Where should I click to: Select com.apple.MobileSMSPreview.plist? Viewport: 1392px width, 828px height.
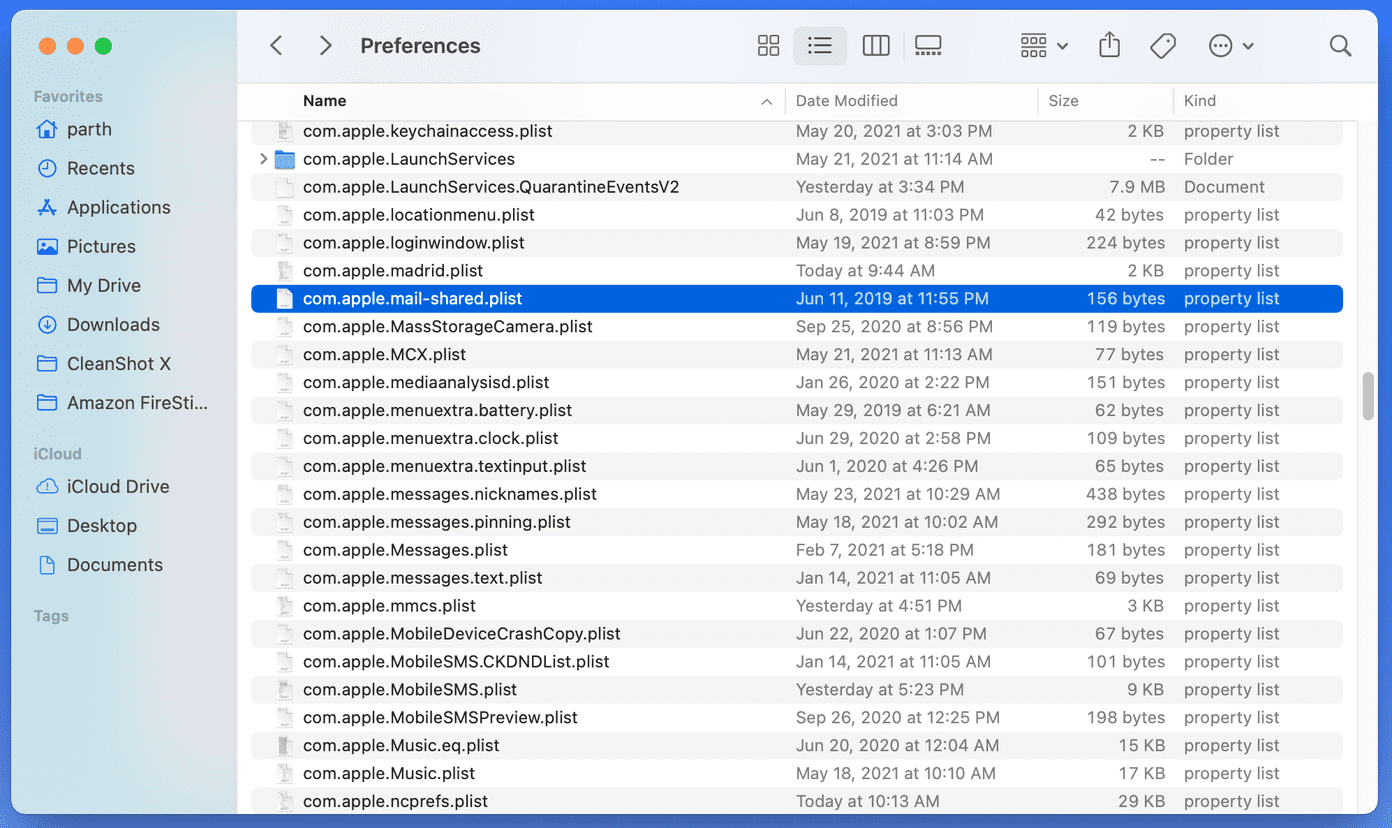point(797,719)
